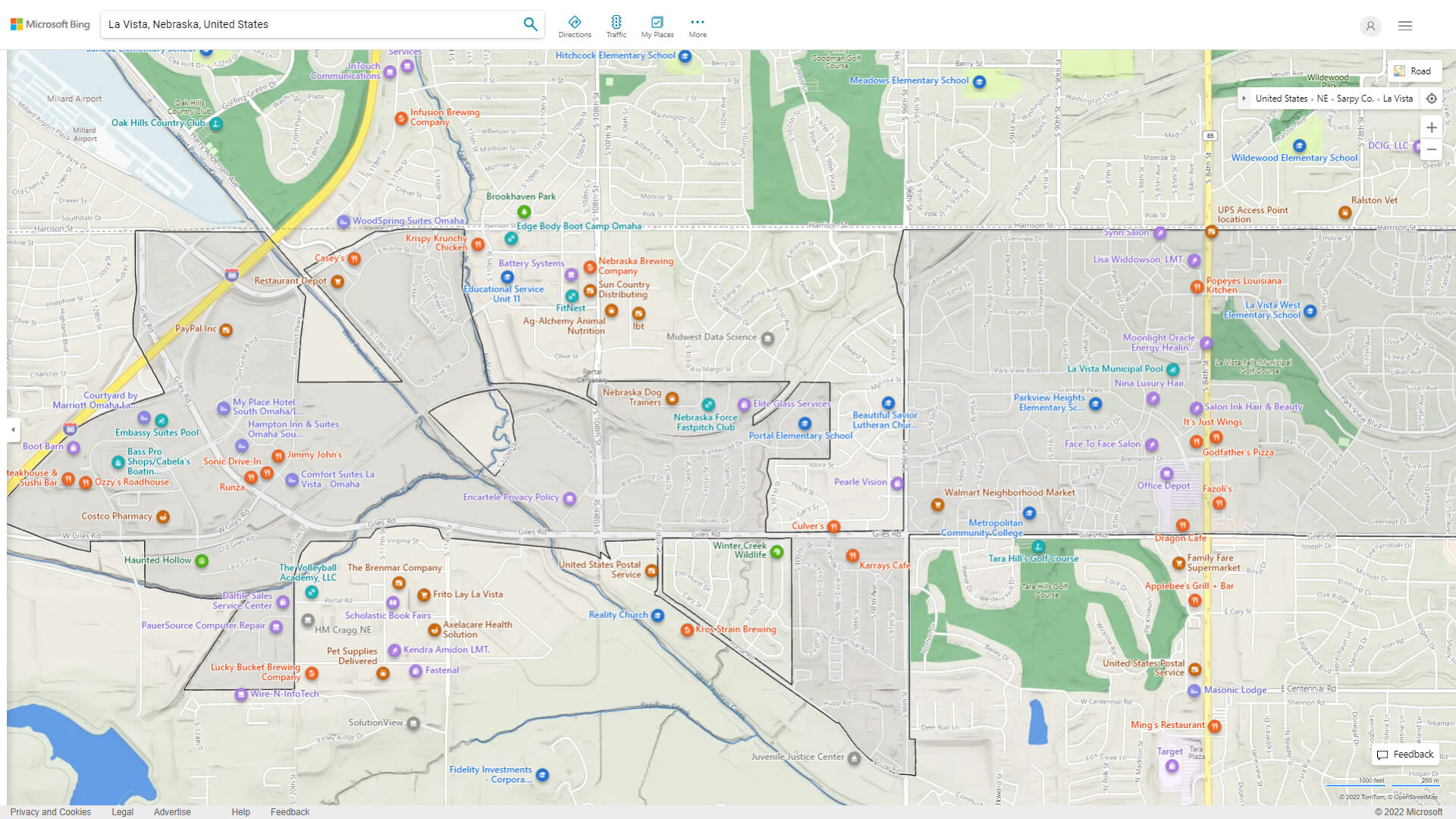
Task: Click the search magnifying glass icon
Action: (x=530, y=24)
